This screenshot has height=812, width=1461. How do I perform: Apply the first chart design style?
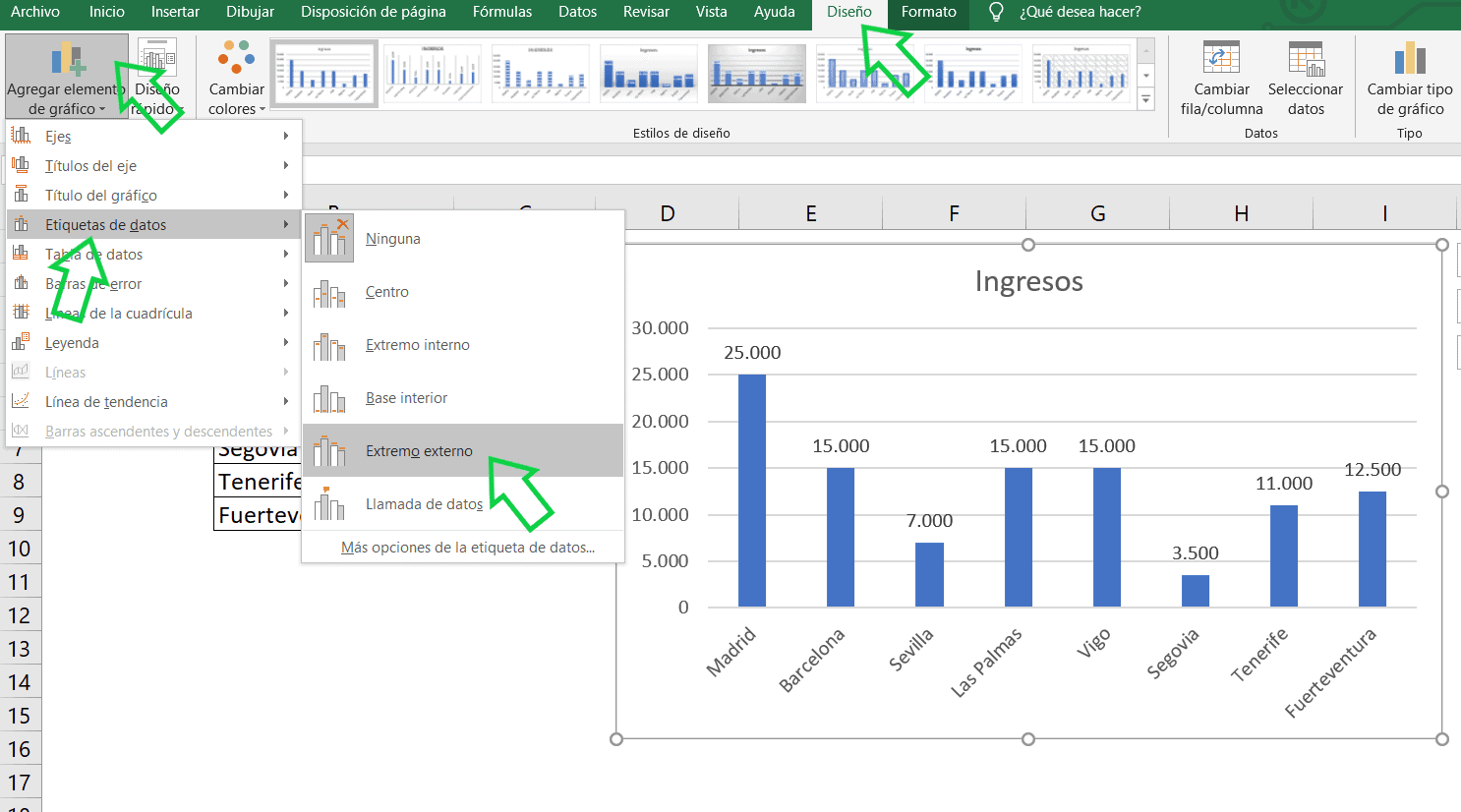(324, 73)
